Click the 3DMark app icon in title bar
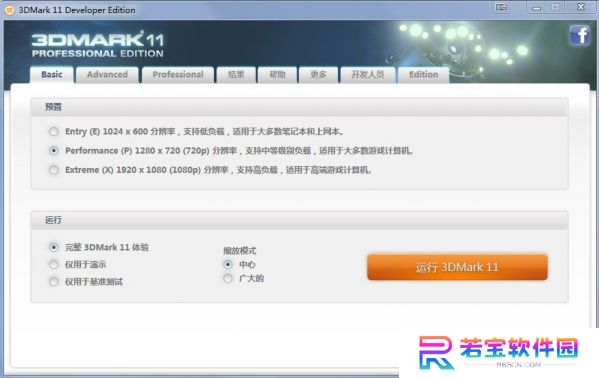 (10, 10)
